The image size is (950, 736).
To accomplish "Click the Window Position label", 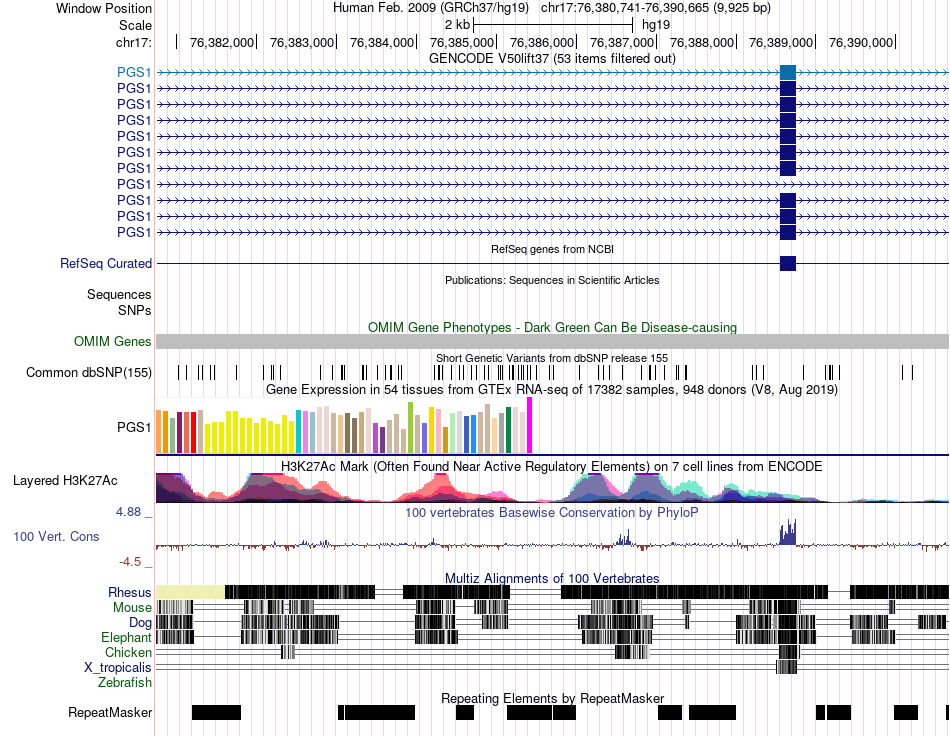I will (104, 8).
